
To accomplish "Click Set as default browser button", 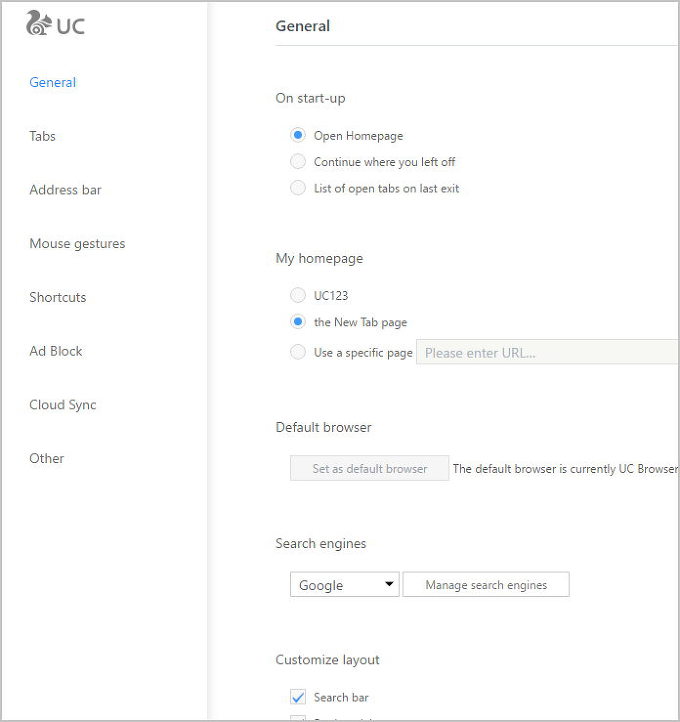I will click(369, 468).
